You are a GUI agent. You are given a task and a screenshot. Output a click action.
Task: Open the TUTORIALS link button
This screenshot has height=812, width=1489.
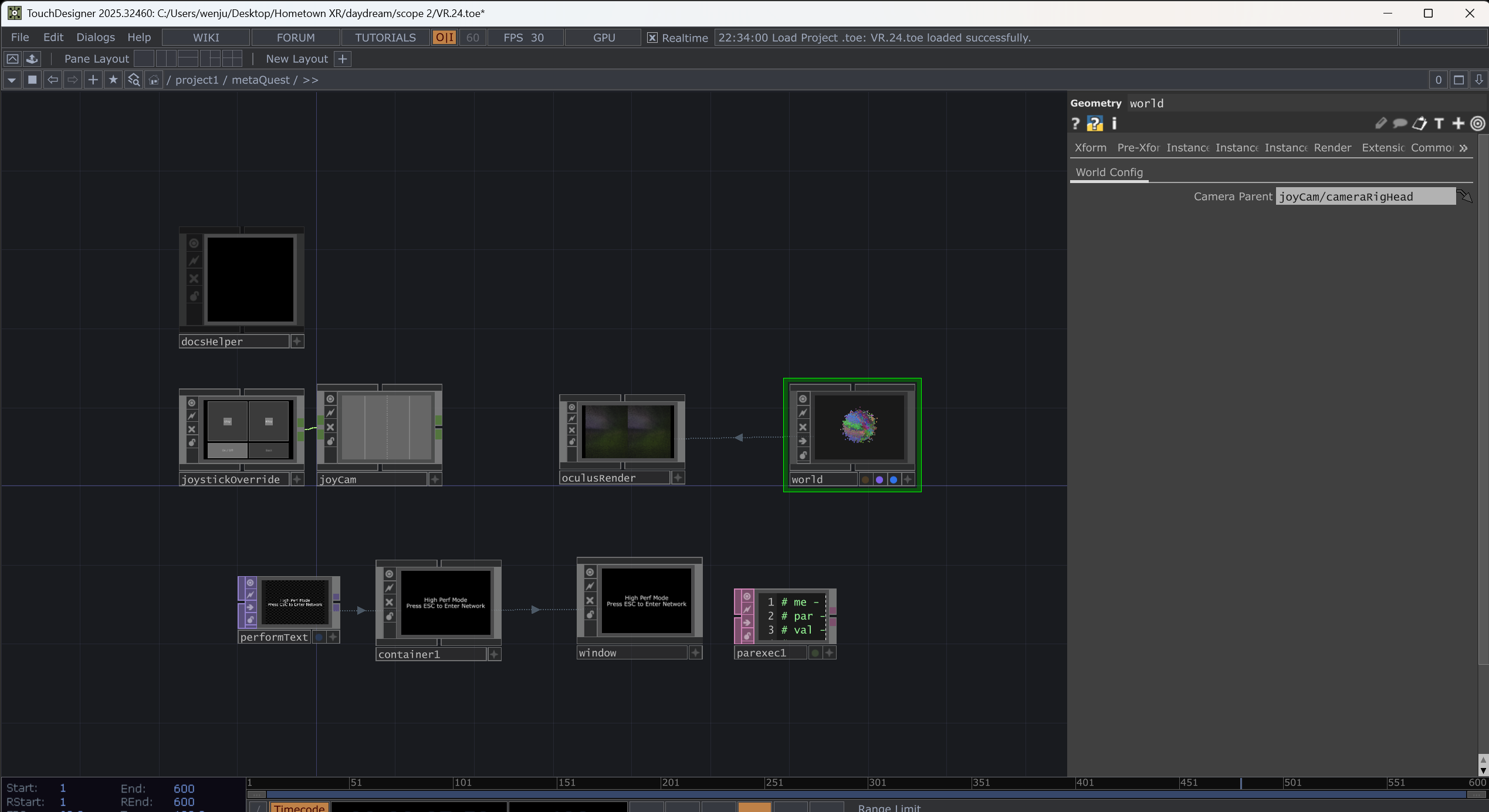point(385,38)
